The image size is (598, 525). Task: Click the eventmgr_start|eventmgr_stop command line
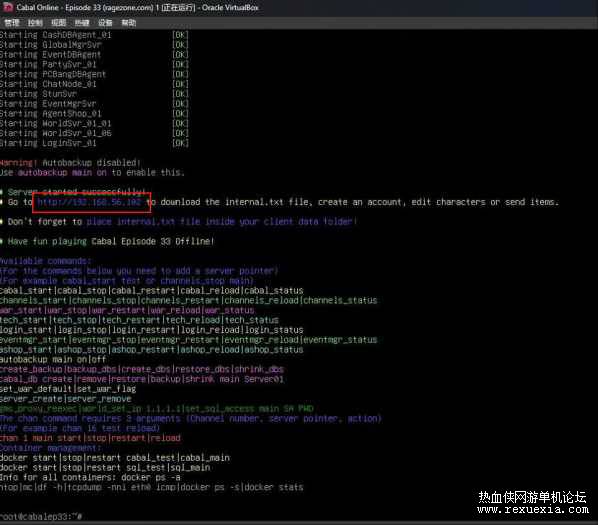tap(188, 340)
